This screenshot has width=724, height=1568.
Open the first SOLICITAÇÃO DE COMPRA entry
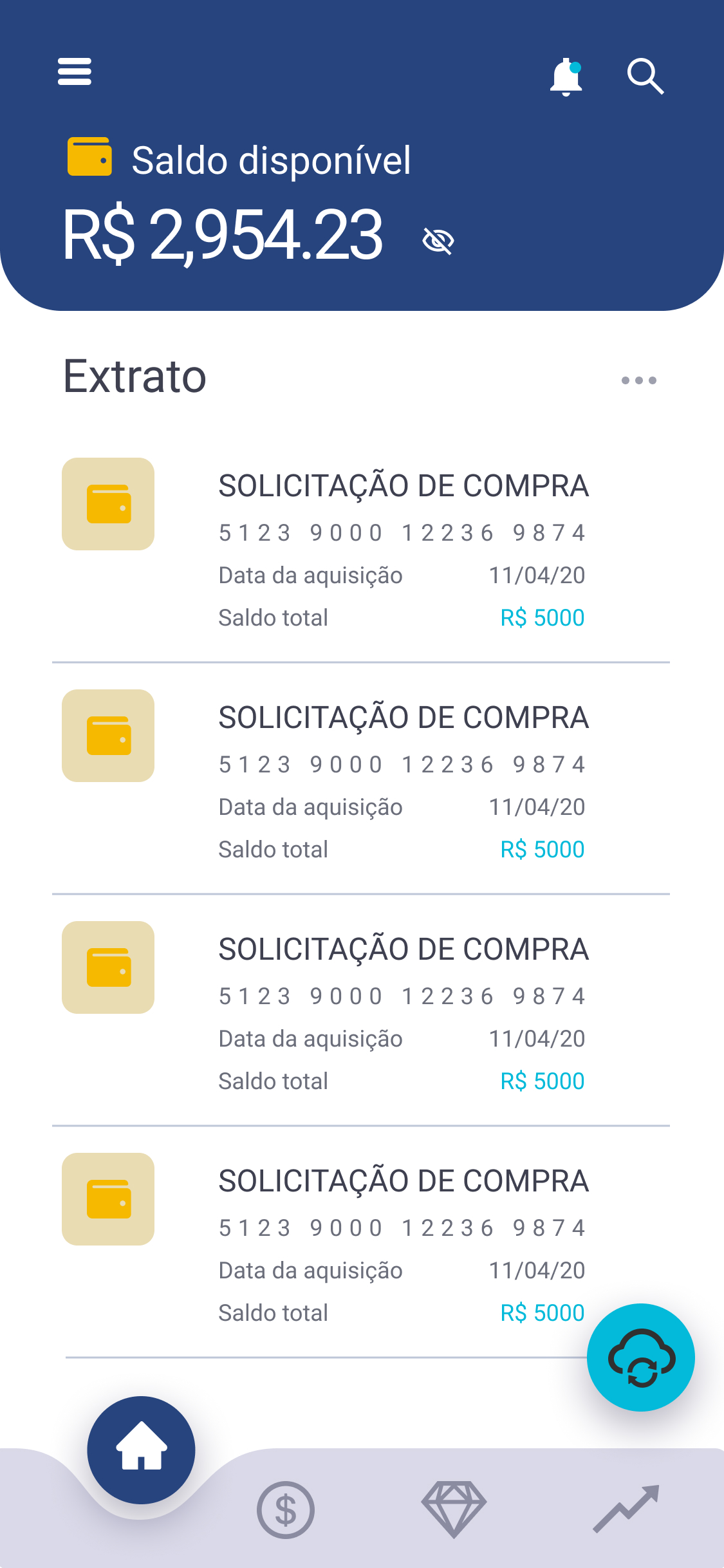tap(404, 486)
